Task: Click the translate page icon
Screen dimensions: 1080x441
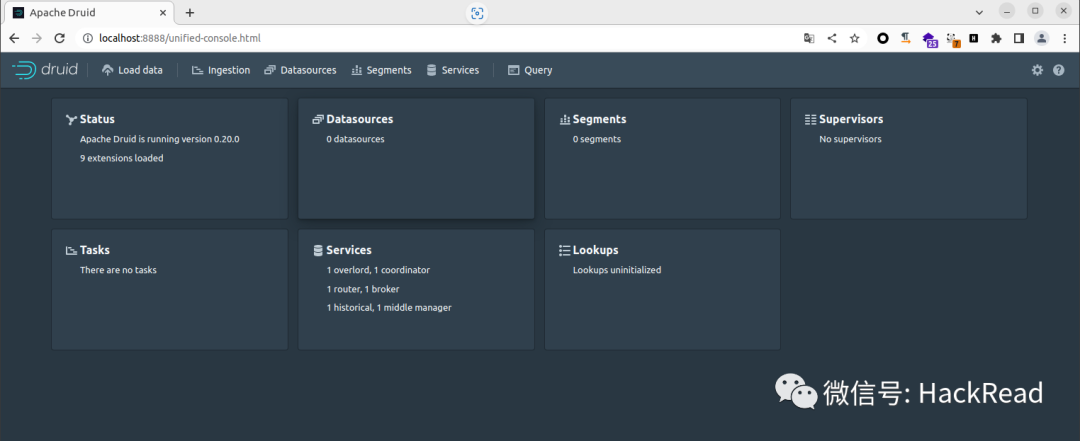Action: tap(809, 39)
